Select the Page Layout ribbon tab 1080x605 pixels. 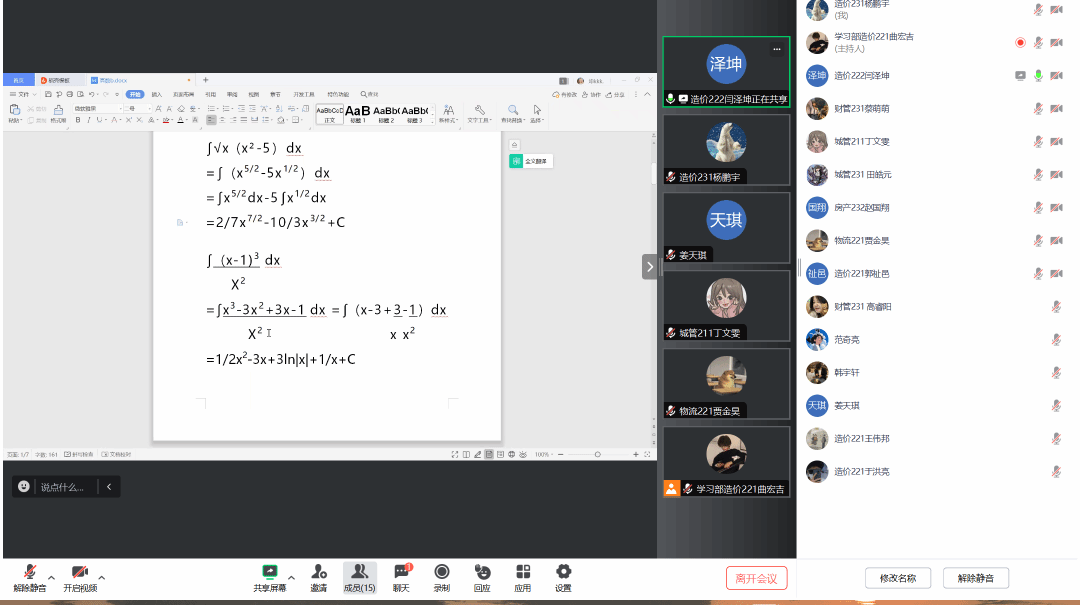[183, 94]
